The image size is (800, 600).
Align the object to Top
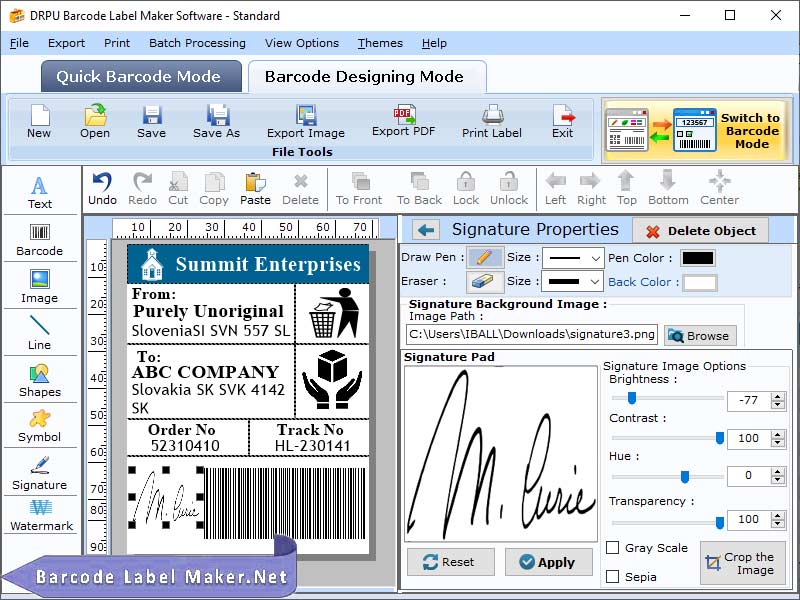[627, 189]
